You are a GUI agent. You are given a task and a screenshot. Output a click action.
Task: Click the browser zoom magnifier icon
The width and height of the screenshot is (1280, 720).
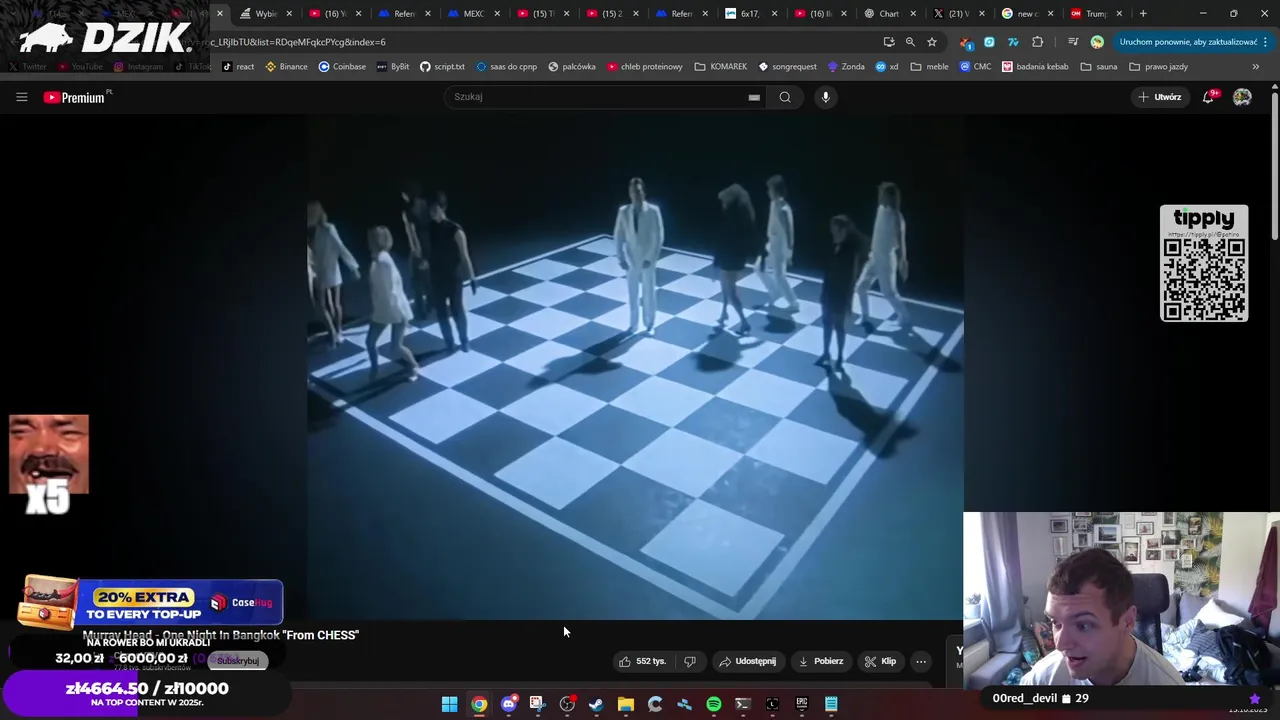910,42
